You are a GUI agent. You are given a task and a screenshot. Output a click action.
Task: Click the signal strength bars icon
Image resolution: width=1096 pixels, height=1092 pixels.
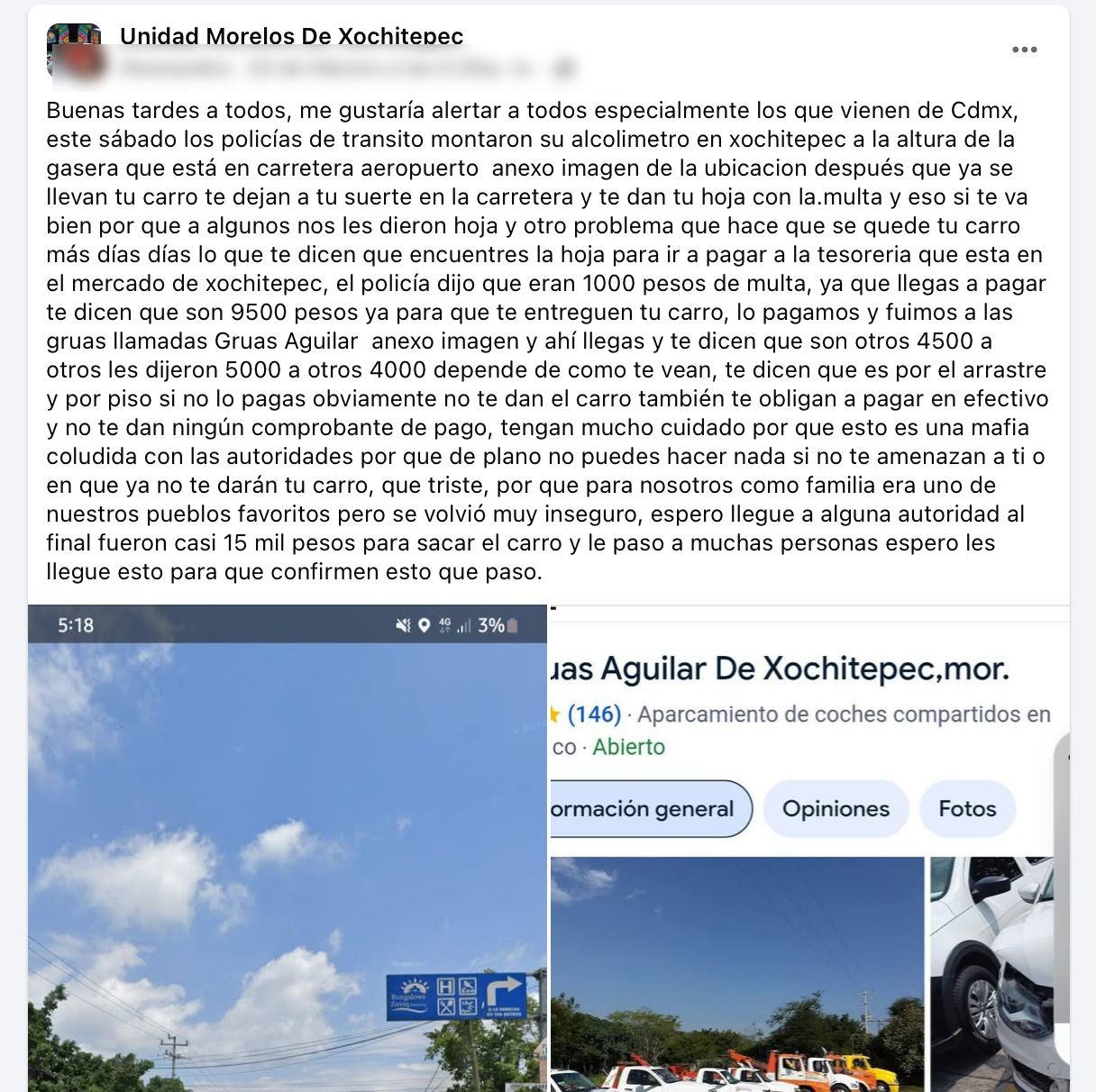pos(464,625)
